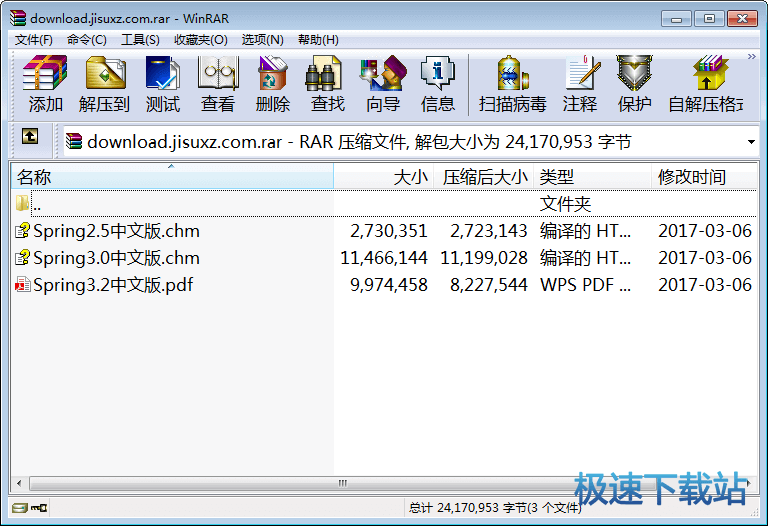Click the status bar key (password) icon
Viewport: 768px width, 526px height.
point(39,508)
